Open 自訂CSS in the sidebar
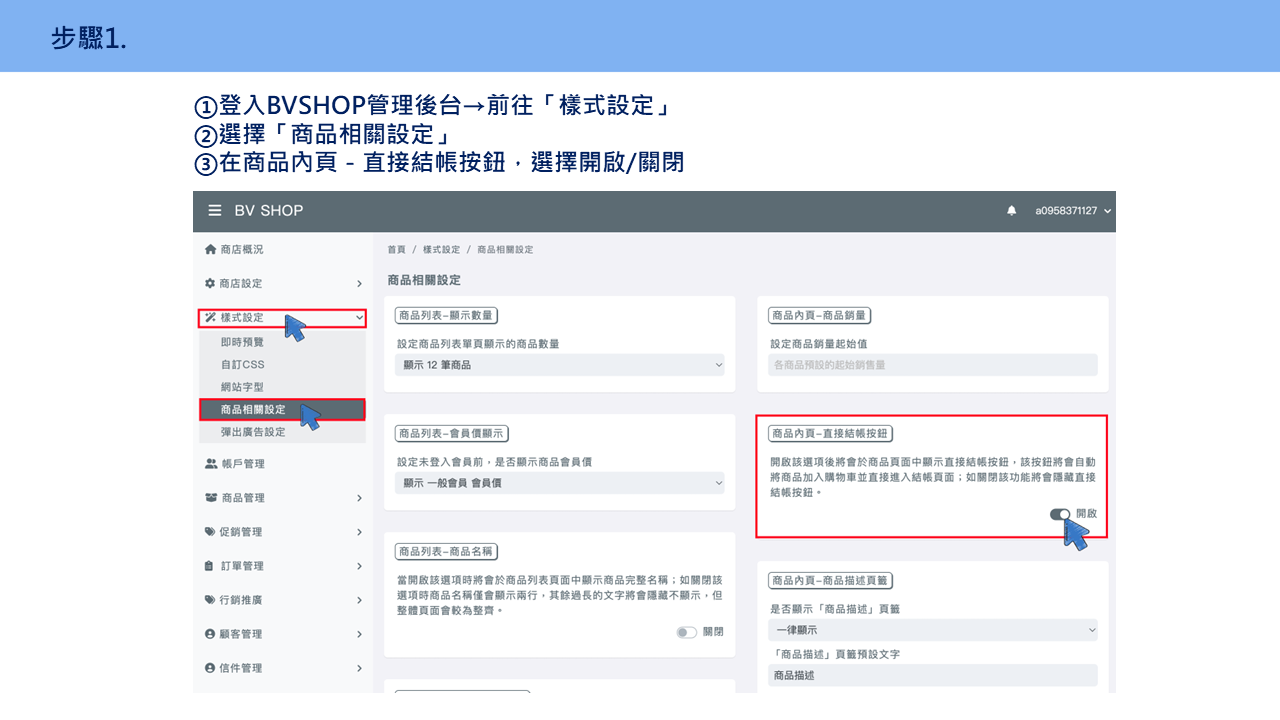 (242, 364)
